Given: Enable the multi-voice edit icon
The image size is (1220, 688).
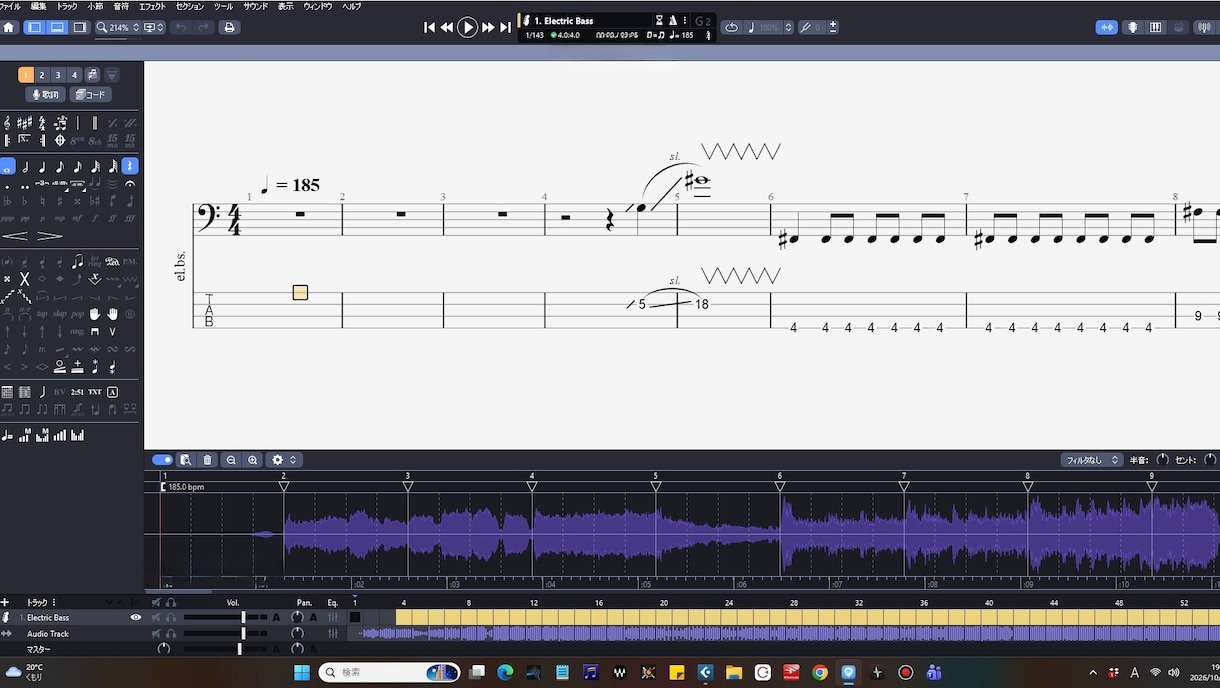Looking at the screenshot, I should (x=92, y=75).
